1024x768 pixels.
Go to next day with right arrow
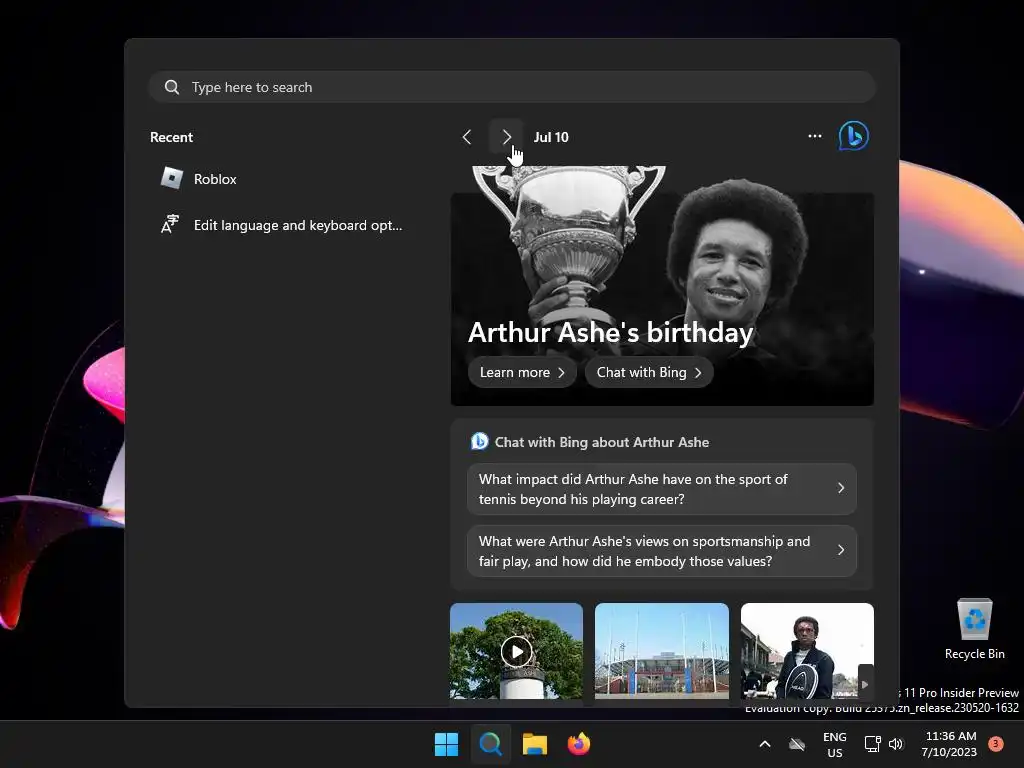[x=506, y=137]
